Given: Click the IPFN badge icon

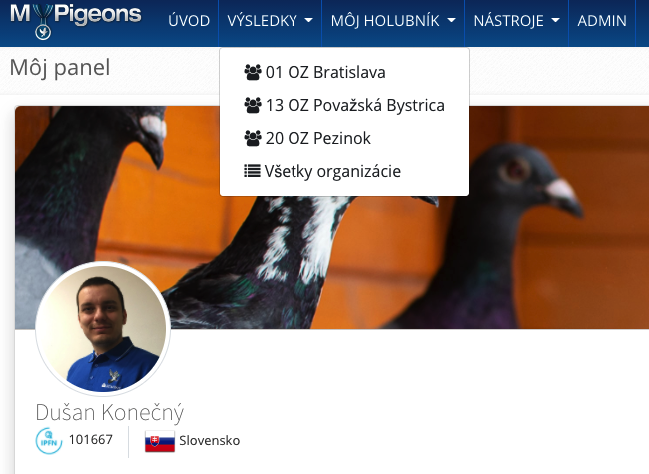Looking at the screenshot, I should point(49,441).
